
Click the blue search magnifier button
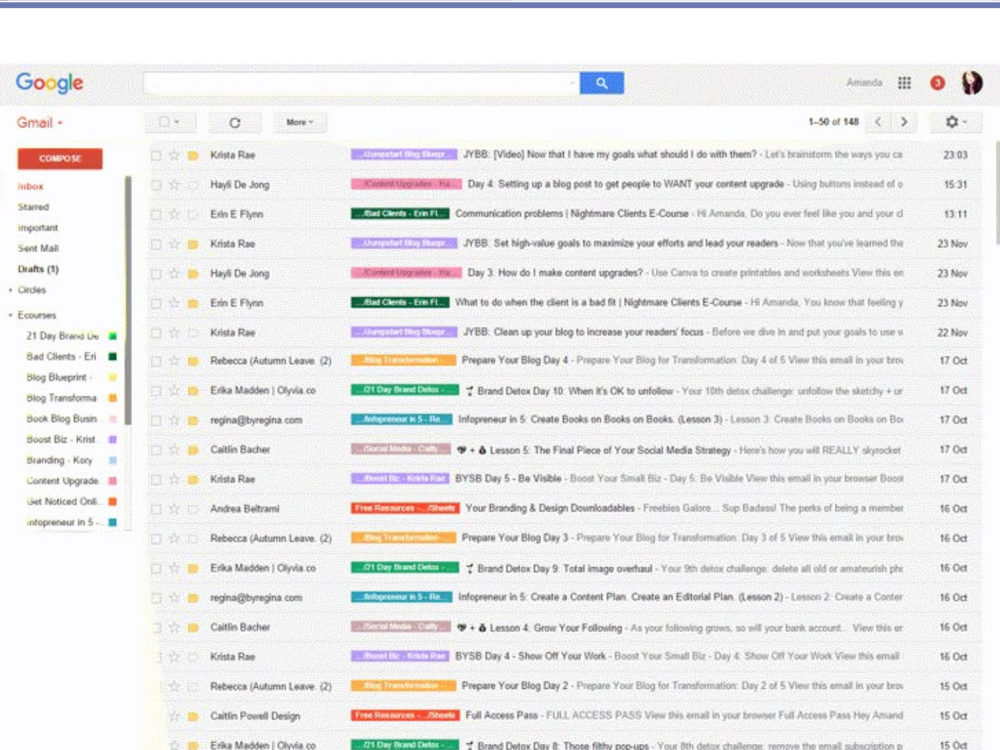coord(601,83)
